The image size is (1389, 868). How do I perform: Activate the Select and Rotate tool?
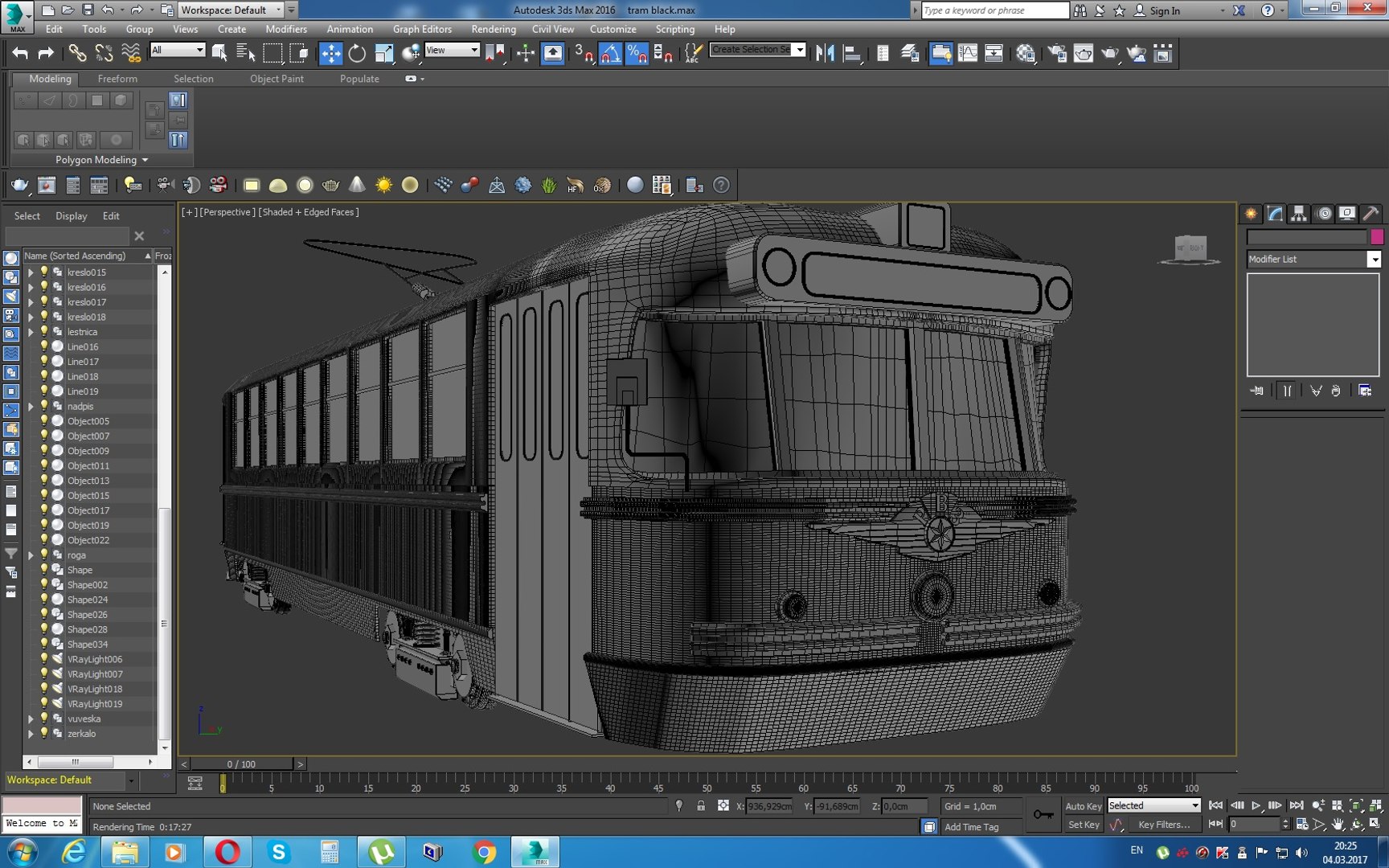[357, 53]
